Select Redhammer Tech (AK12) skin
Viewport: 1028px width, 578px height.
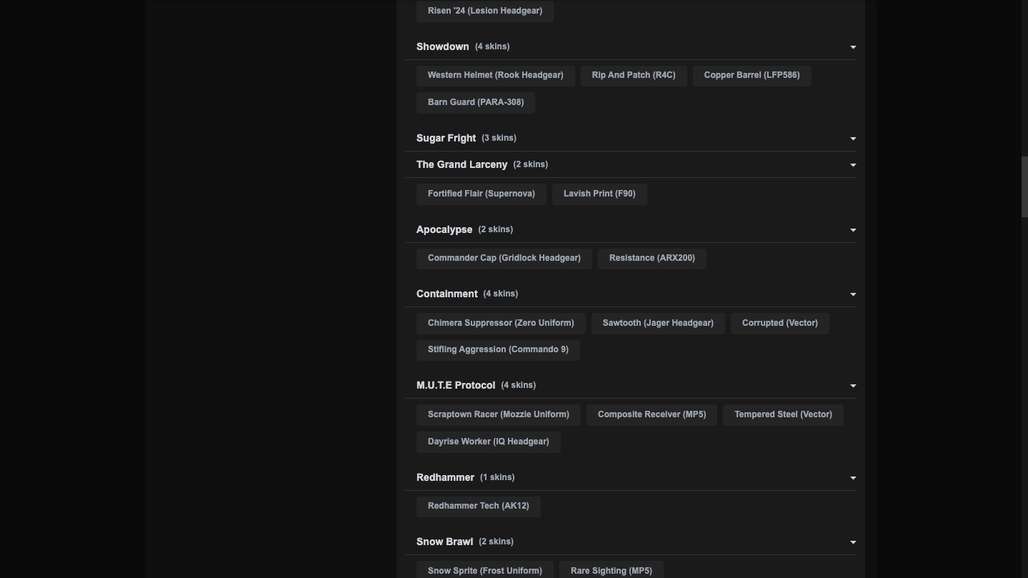point(478,506)
